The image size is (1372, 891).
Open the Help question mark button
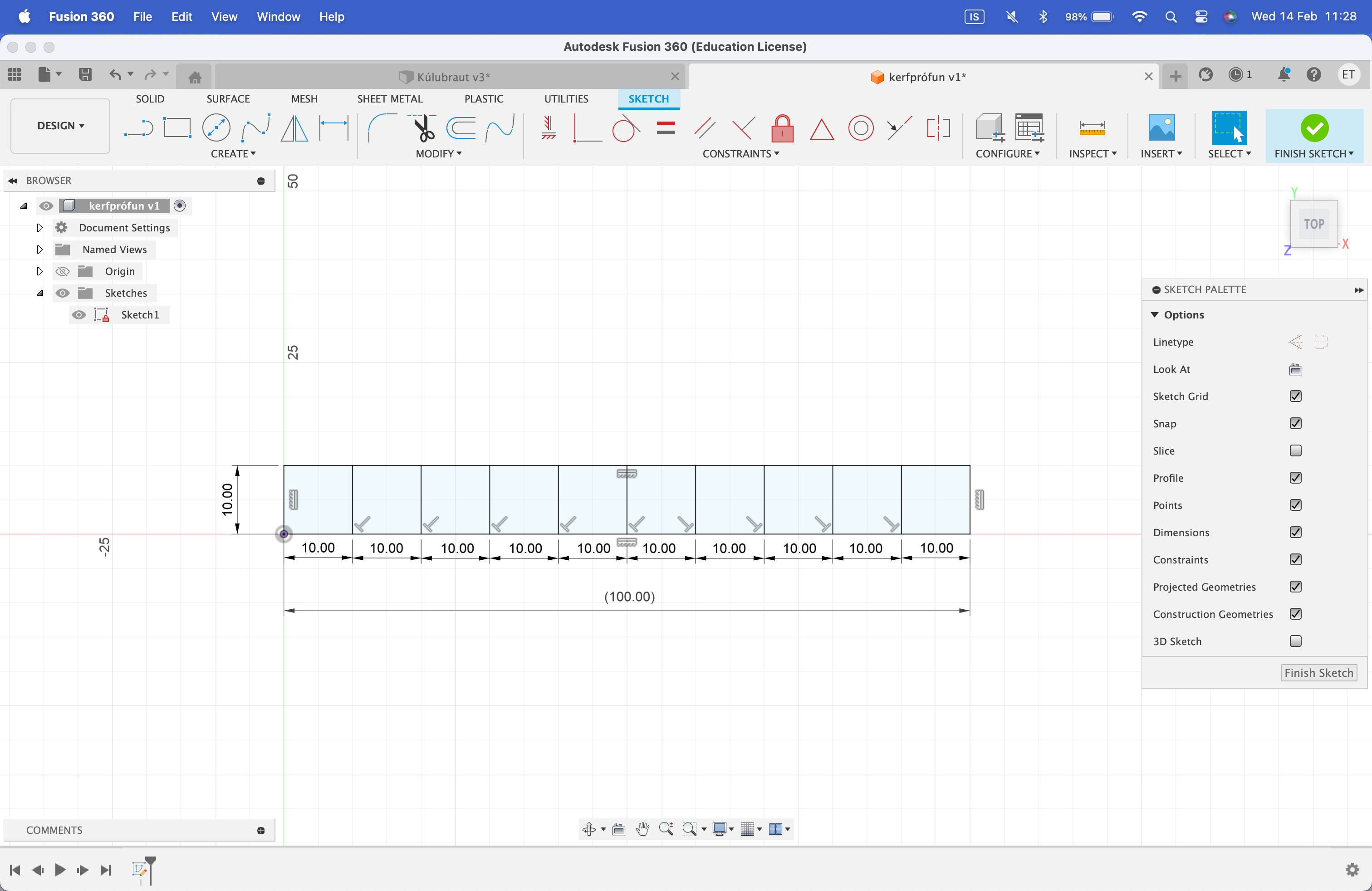(x=1314, y=74)
